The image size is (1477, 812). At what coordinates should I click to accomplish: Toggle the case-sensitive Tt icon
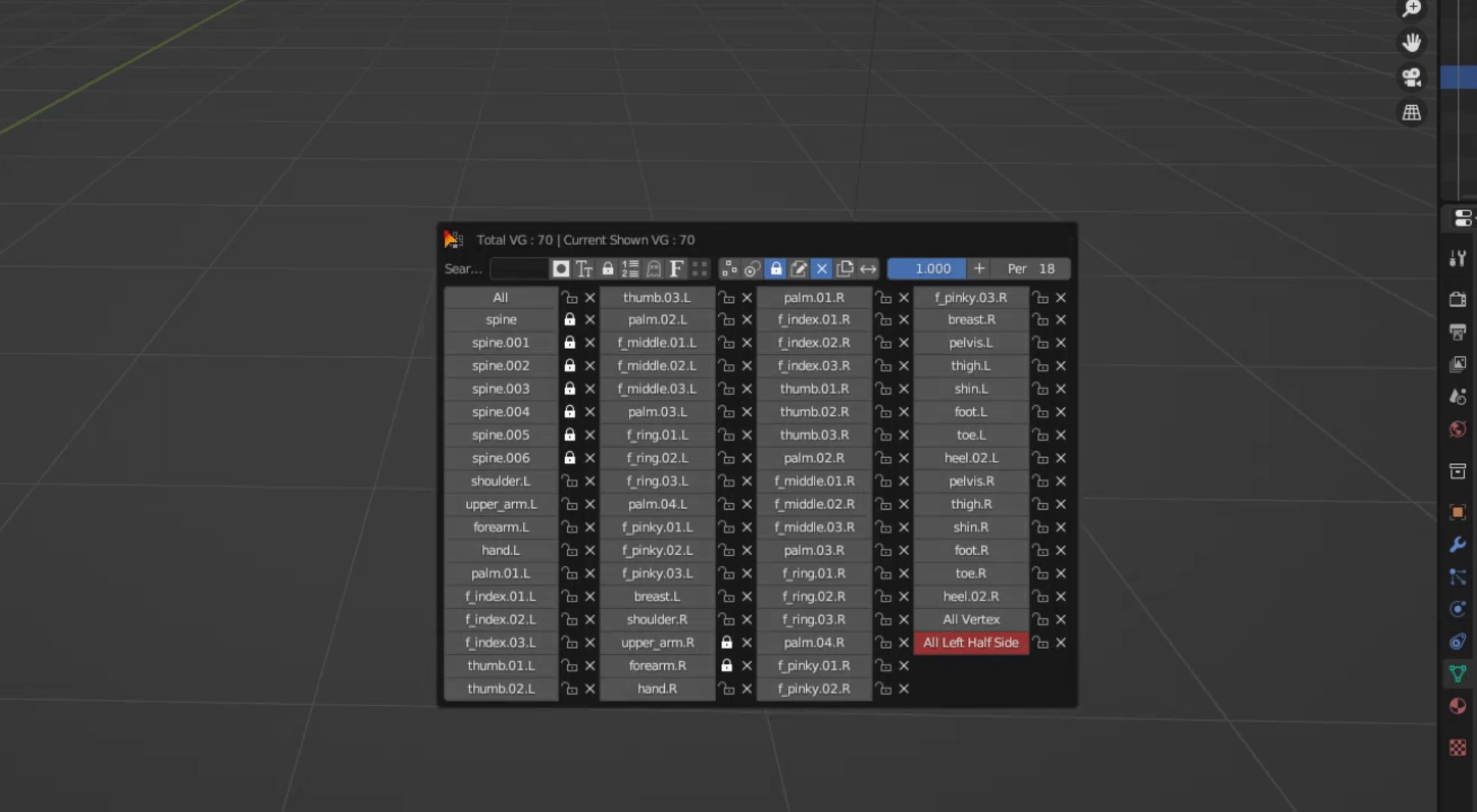point(584,268)
